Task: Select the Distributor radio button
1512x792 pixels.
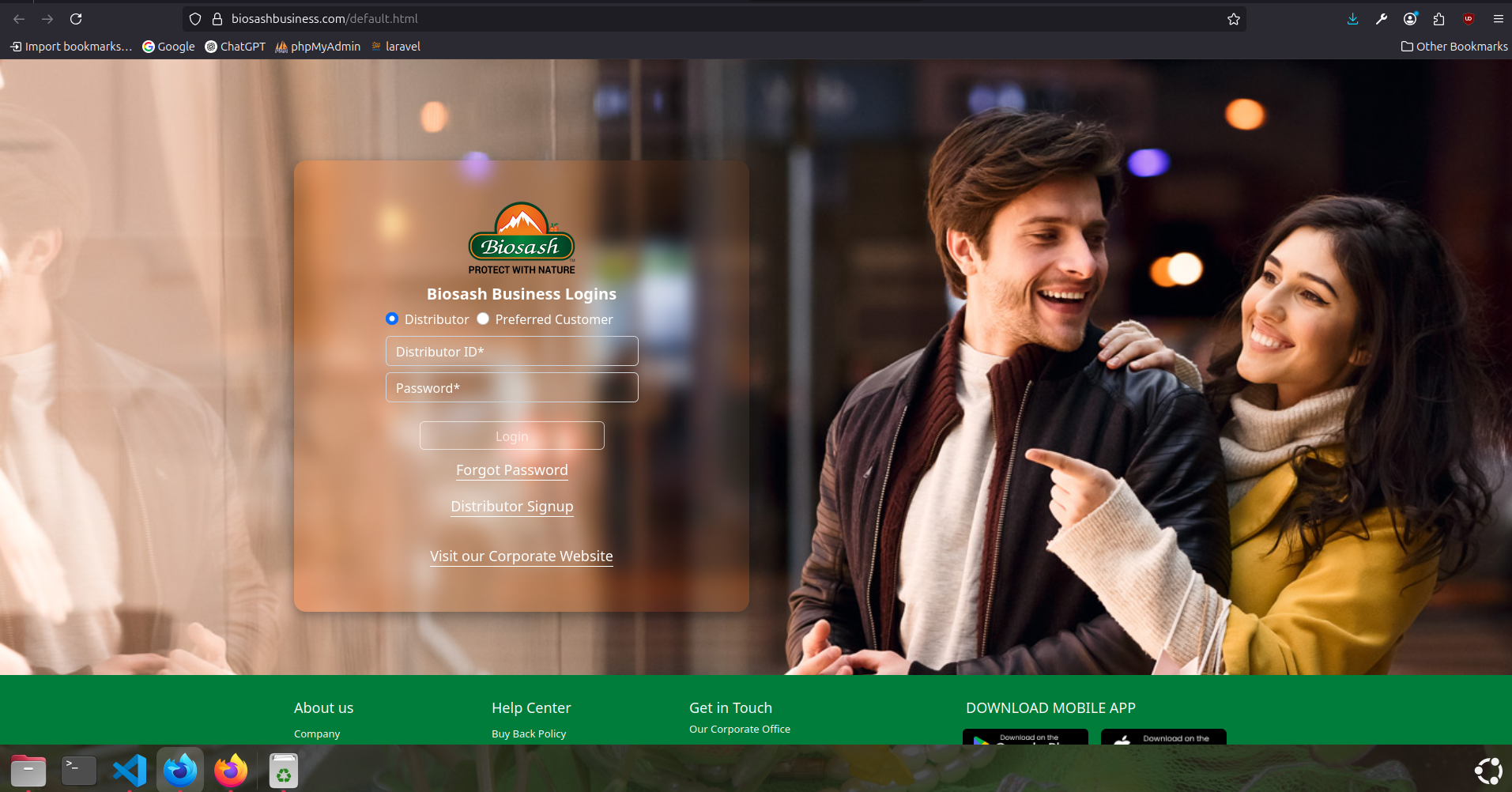Action: coord(392,319)
